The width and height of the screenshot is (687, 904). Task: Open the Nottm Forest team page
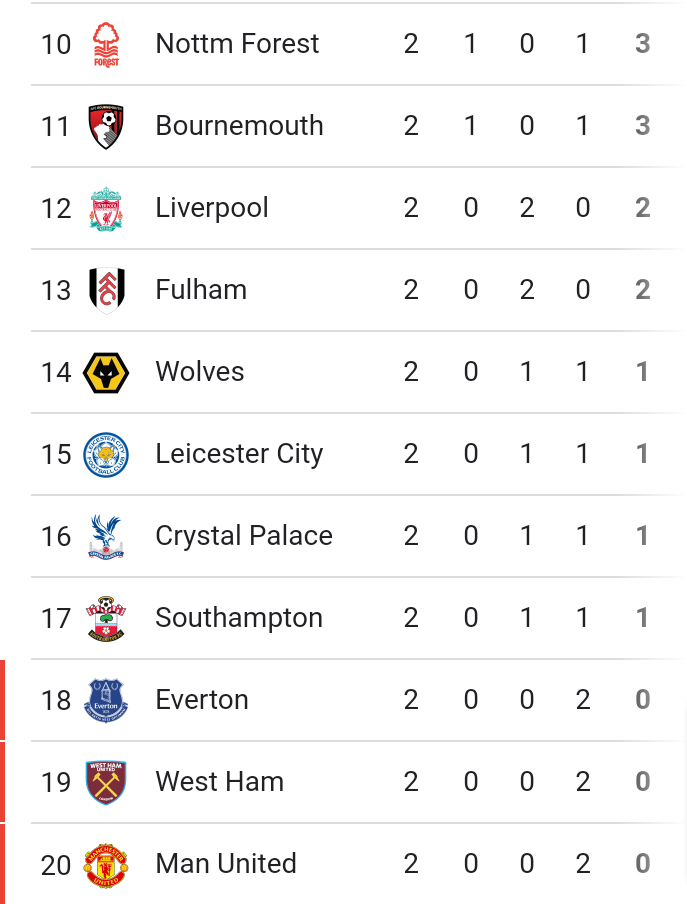237,44
